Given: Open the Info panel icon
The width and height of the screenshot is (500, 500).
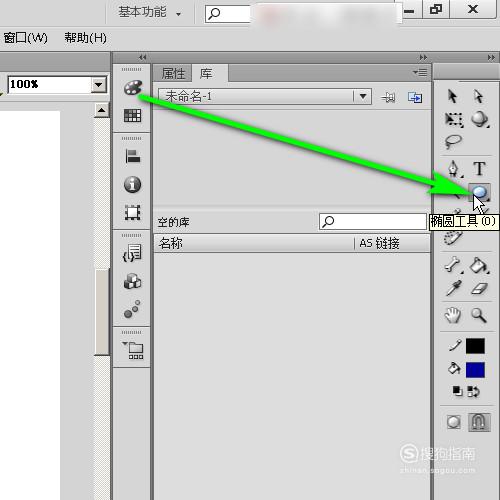Looking at the screenshot, I should click(132, 184).
